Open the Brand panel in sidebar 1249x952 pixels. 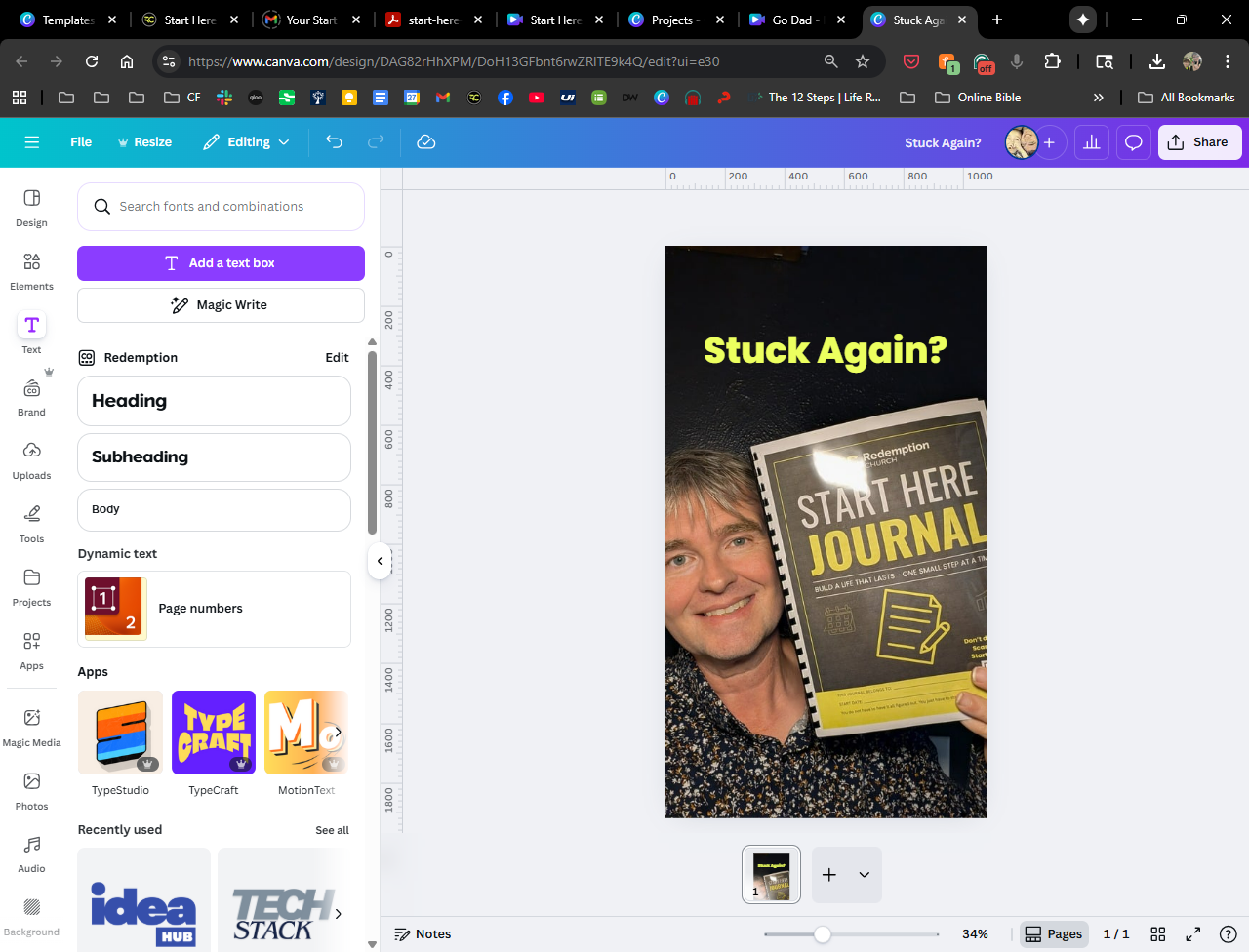coord(31,397)
